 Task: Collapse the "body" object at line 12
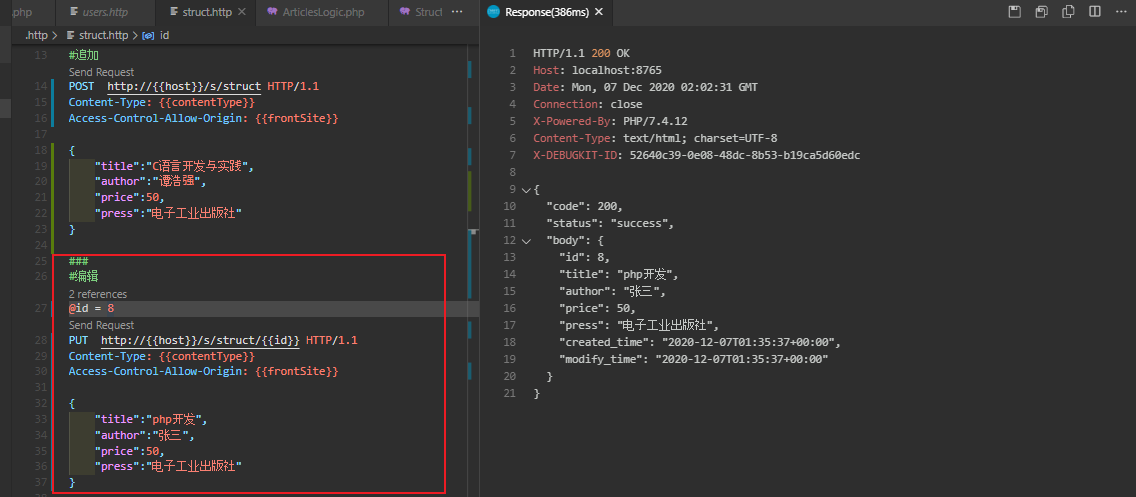(526, 241)
